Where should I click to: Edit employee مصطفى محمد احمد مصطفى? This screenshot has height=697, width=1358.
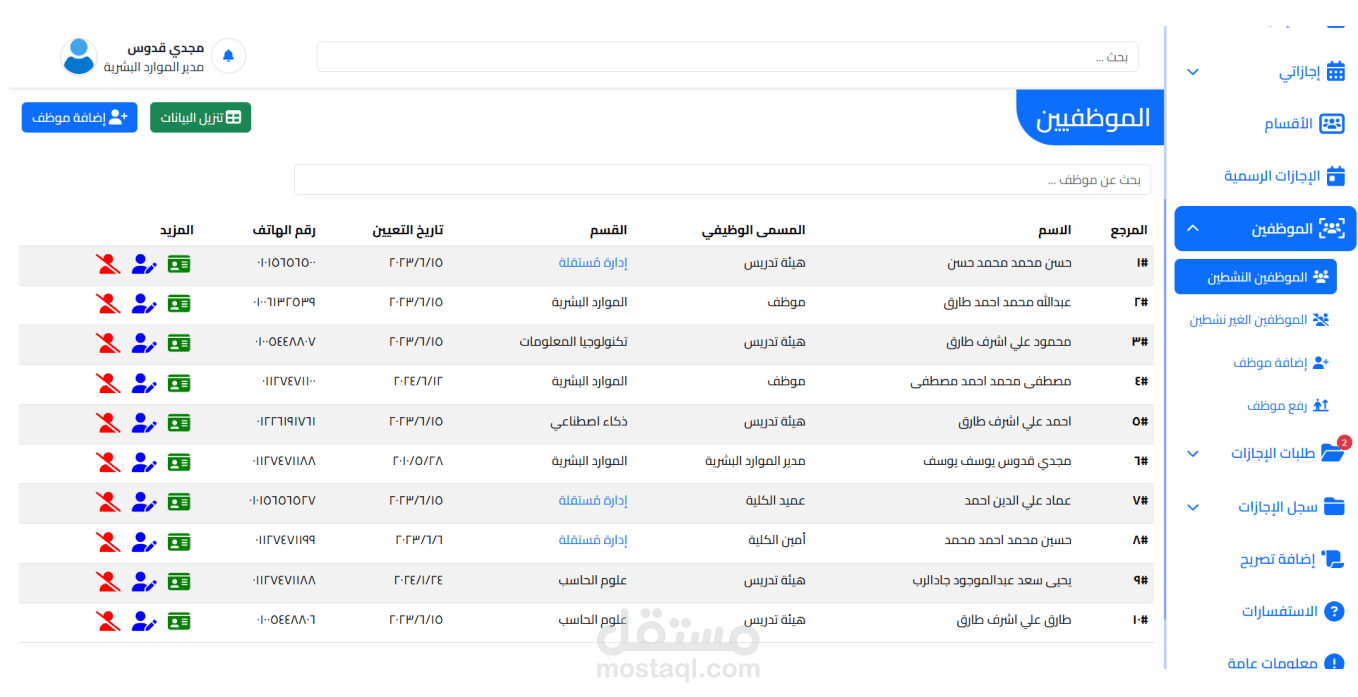(144, 383)
